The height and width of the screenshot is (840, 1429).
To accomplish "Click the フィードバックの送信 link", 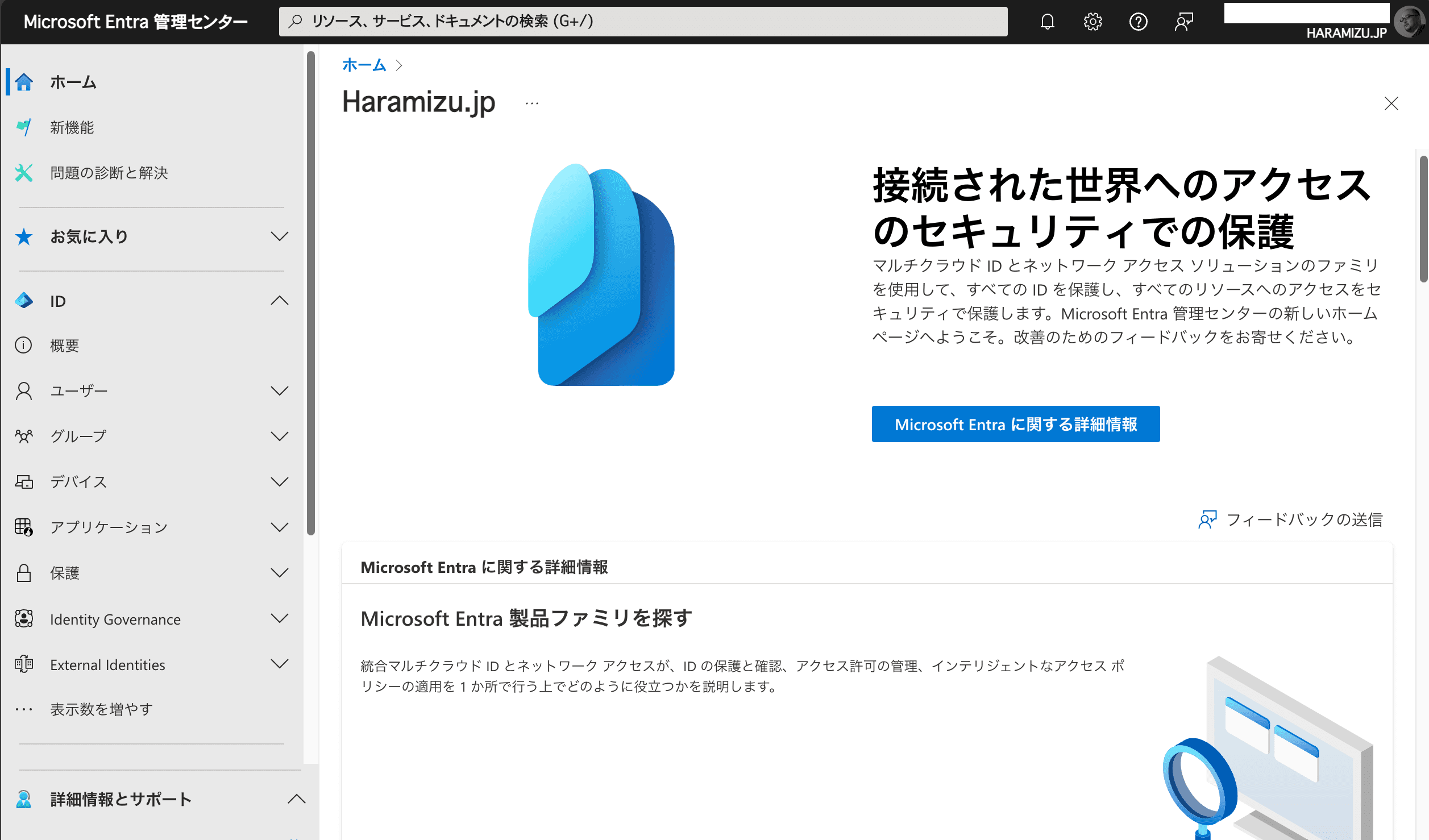I will [1304, 519].
